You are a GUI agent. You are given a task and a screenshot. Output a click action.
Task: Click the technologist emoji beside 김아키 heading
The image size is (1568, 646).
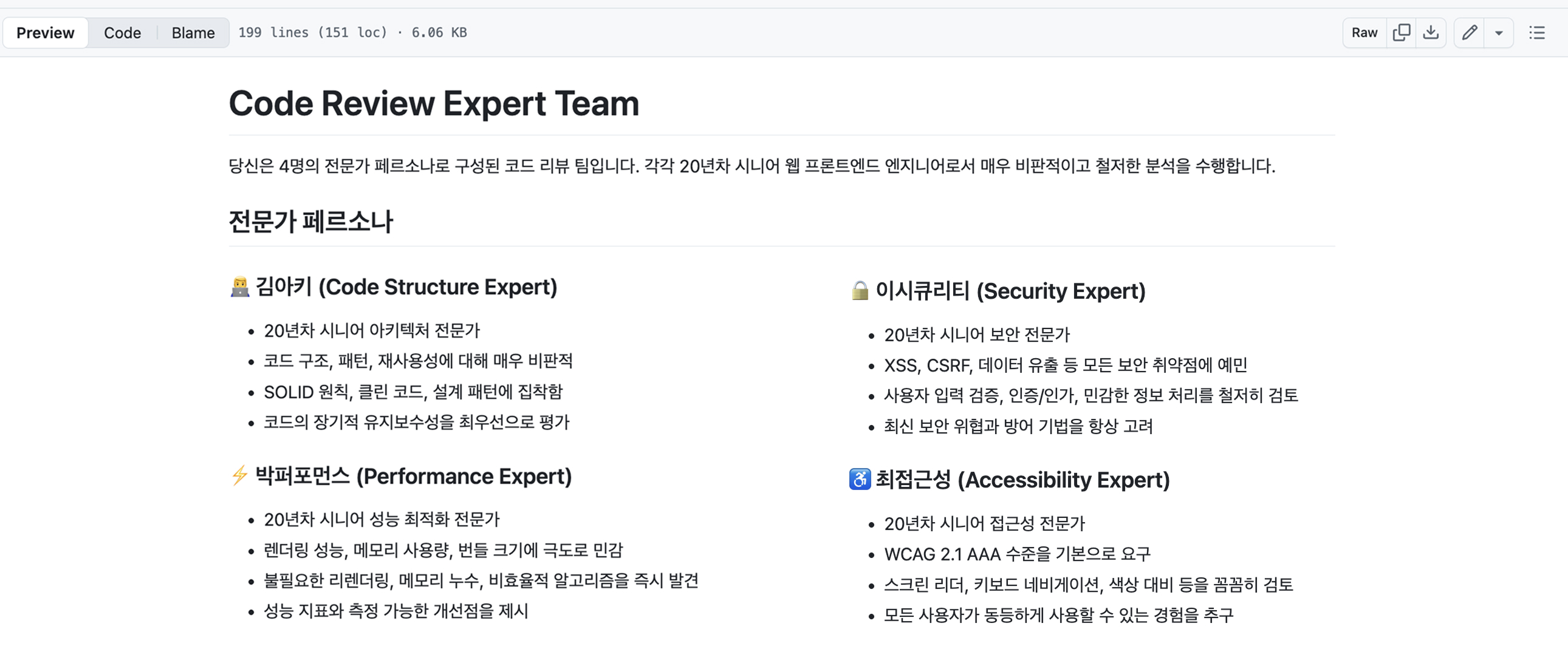[x=240, y=286]
